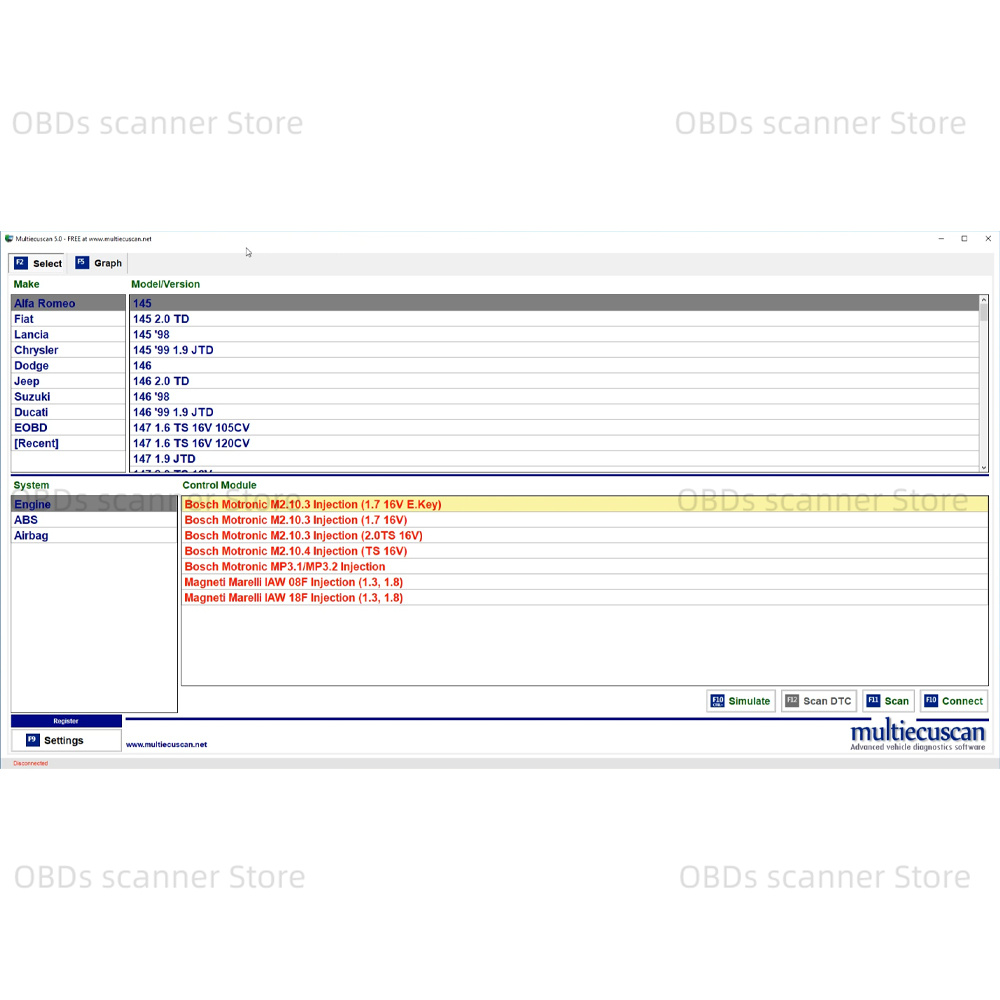Close the Multiecuscan window
The image size is (1000, 1000).
click(x=988, y=239)
